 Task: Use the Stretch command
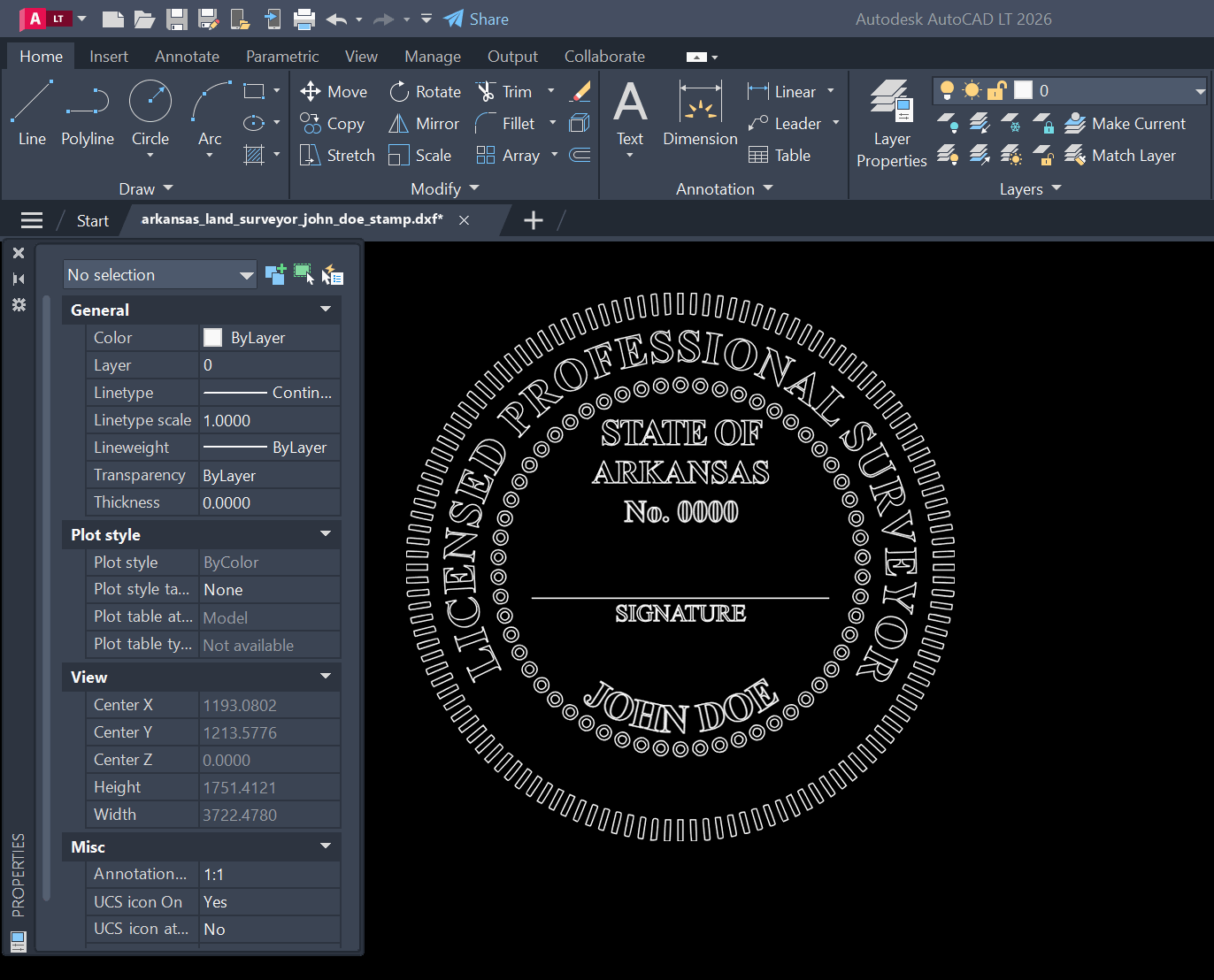(337, 155)
